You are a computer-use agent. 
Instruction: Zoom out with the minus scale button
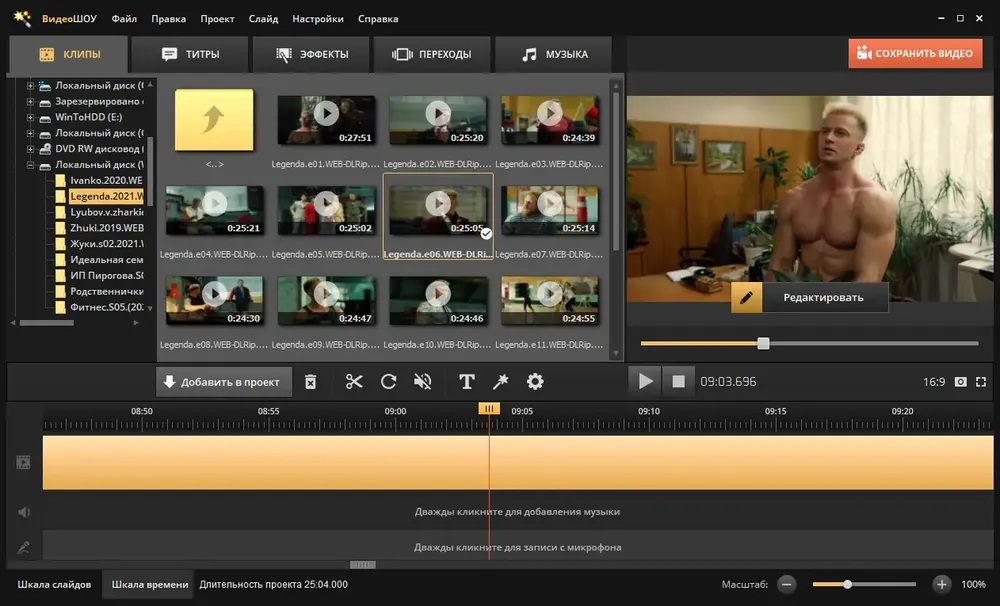(x=787, y=584)
